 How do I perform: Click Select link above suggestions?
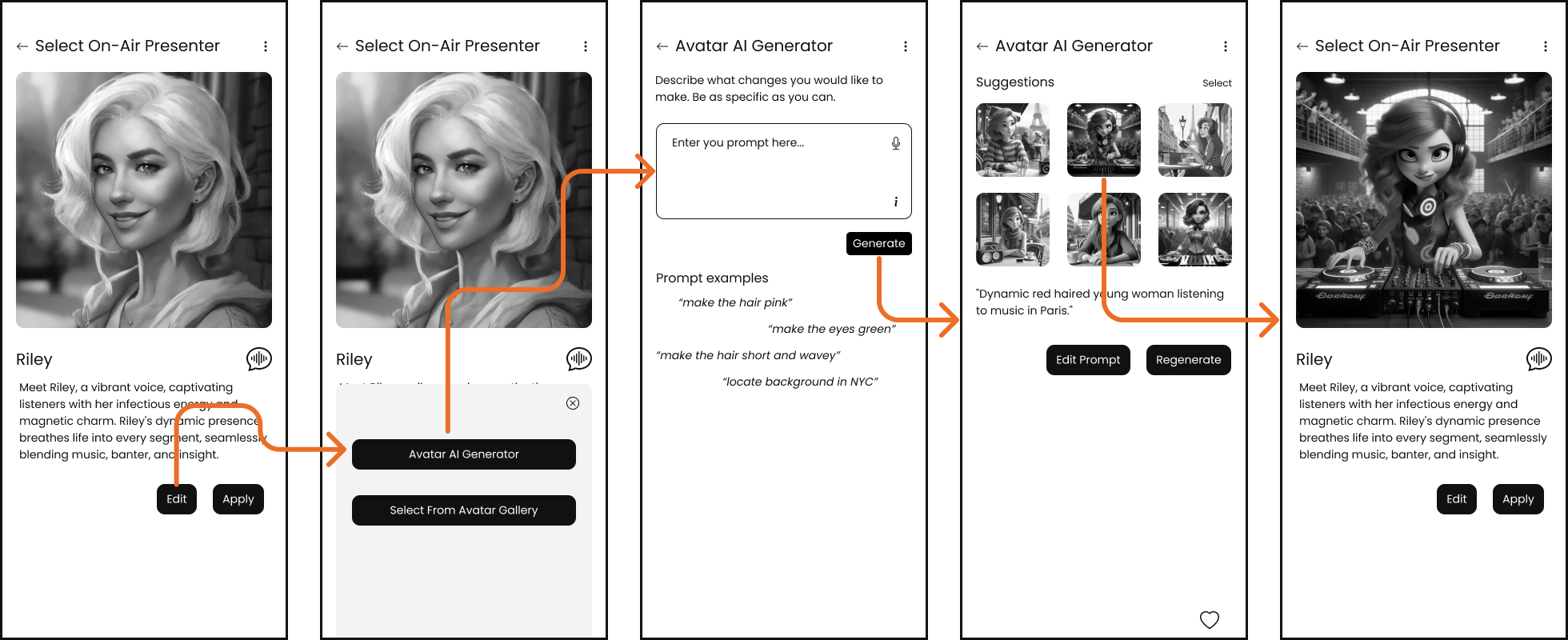point(1217,83)
